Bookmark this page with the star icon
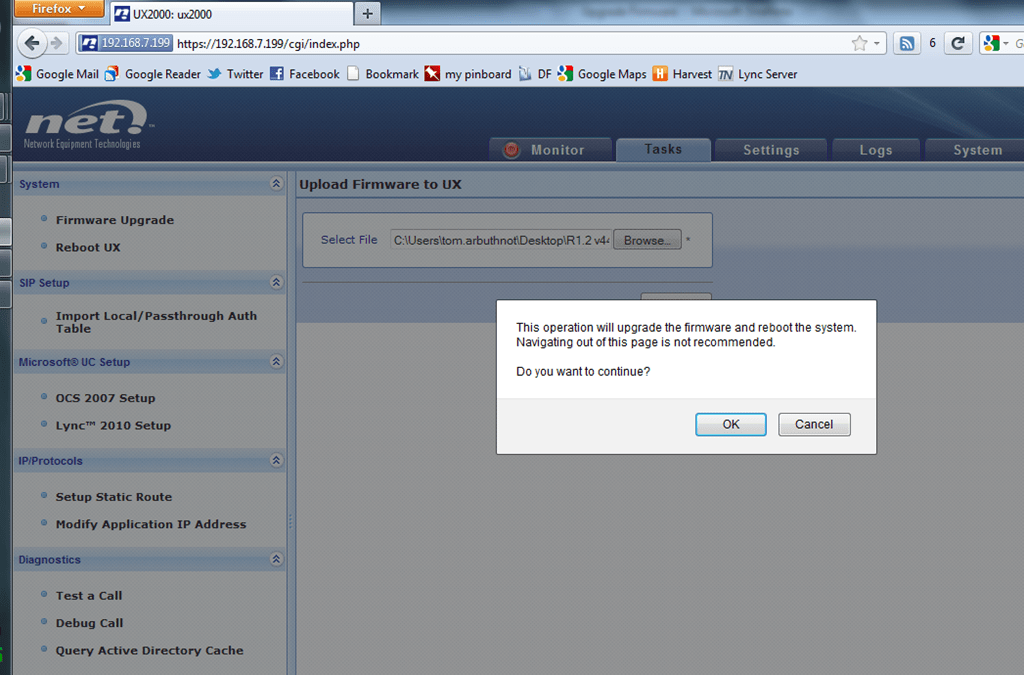The width and height of the screenshot is (1024, 675). pos(859,44)
